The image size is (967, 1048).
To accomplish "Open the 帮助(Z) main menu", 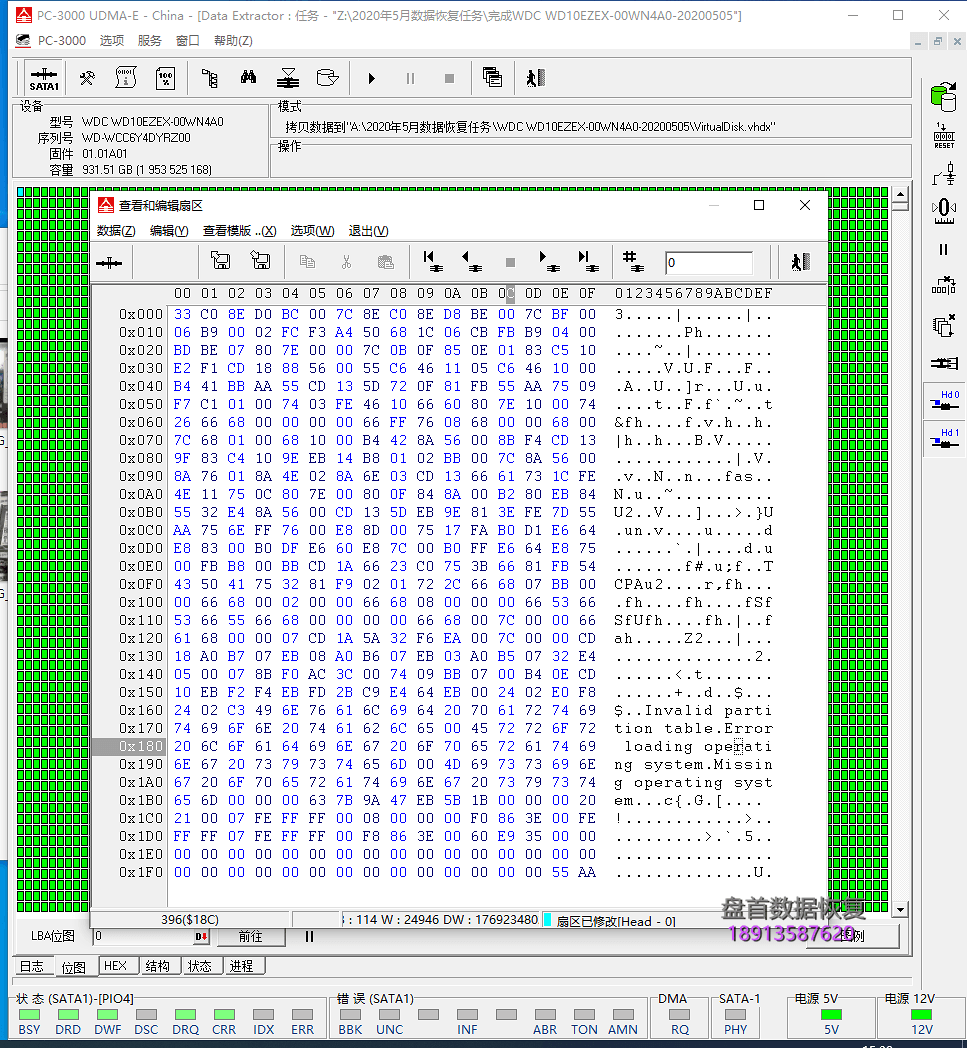I will pyautogui.click(x=233, y=41).
